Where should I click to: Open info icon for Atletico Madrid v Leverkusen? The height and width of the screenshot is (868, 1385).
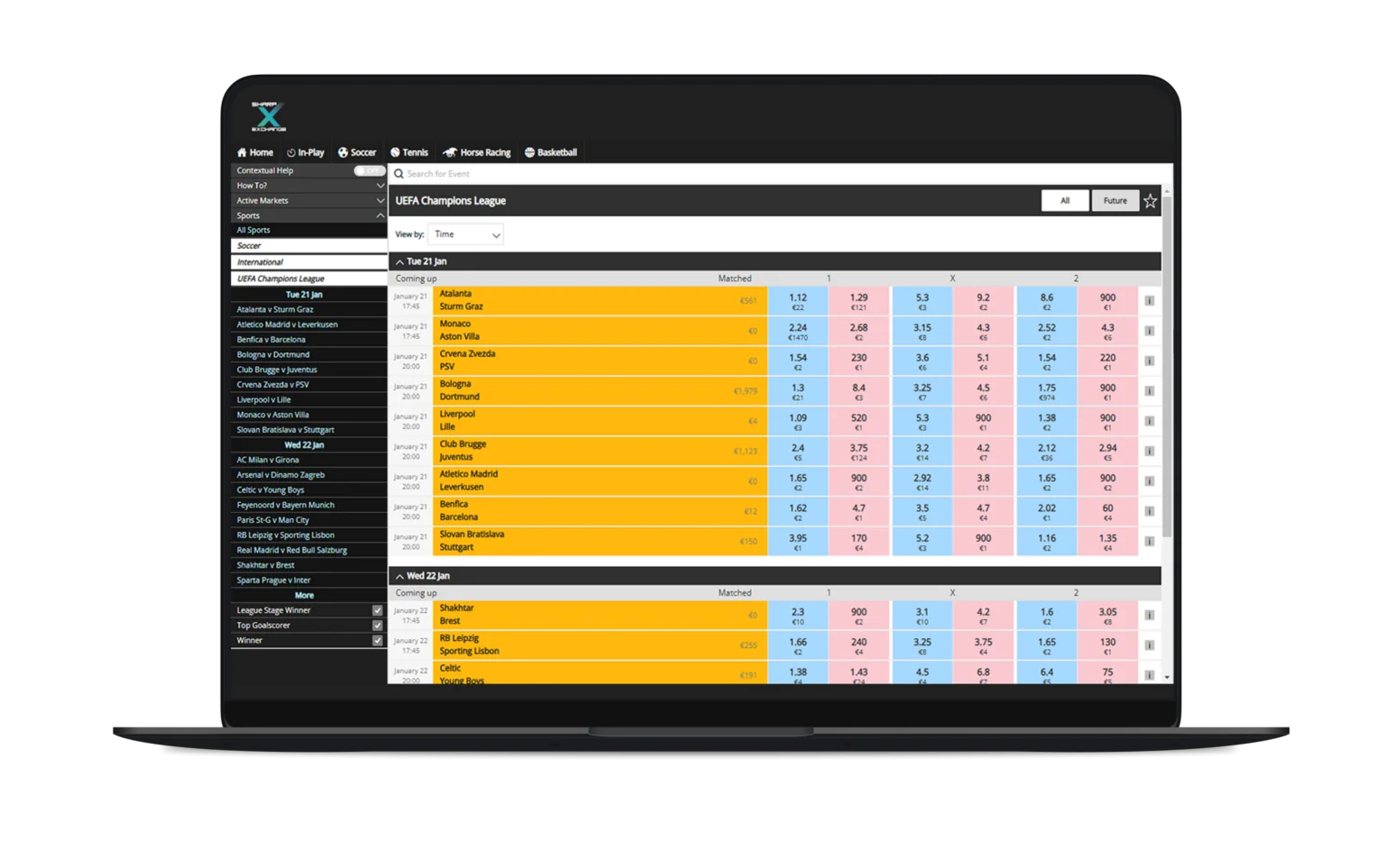tap(1150, 481)
